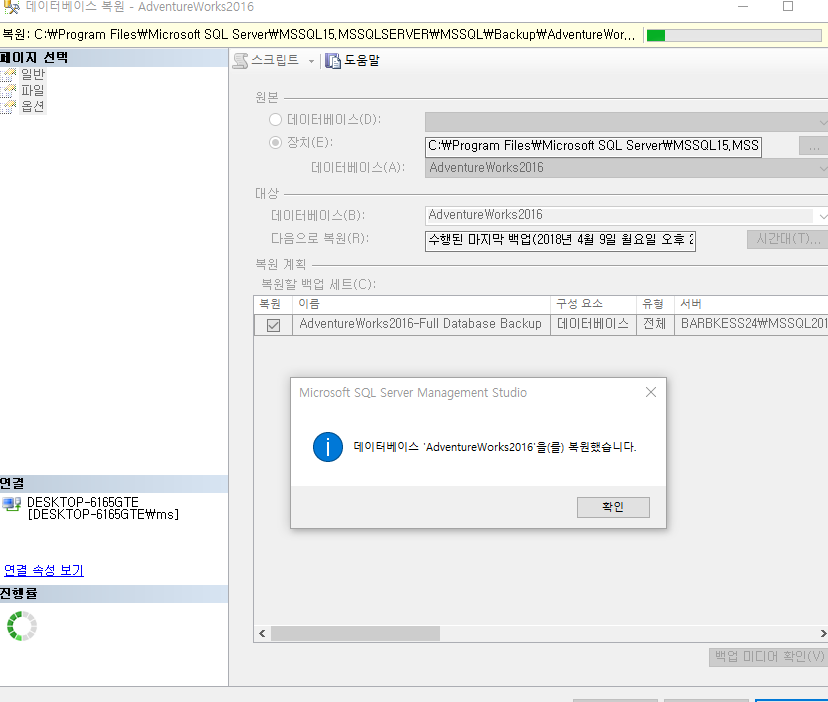This screenshot has width=828, height=702.
Task: Close the Microsoft SQL Server Management Studio dialog
Action: [651, 392]
